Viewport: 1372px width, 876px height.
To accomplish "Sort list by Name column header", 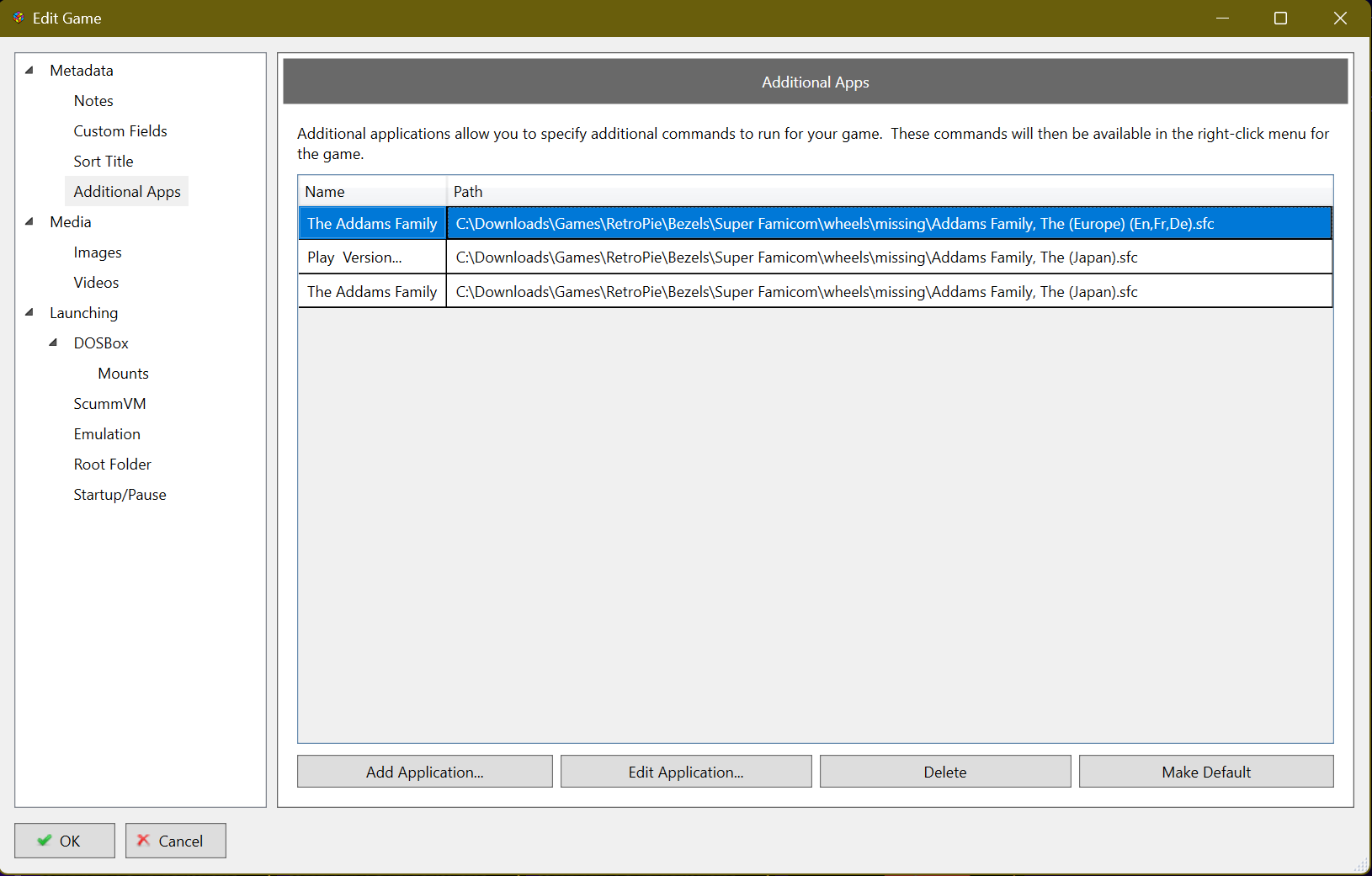I will [372, 192].
